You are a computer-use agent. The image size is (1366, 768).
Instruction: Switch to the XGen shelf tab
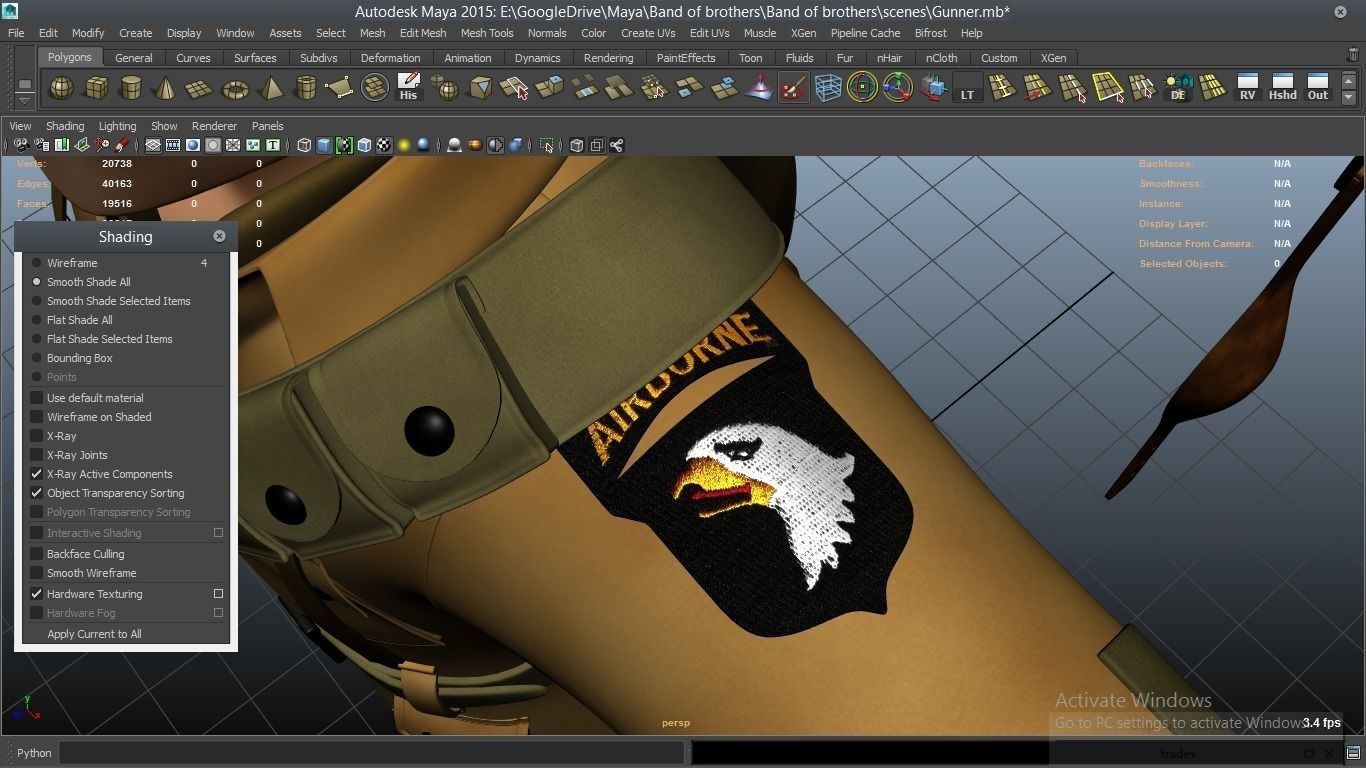(1053, 58)
